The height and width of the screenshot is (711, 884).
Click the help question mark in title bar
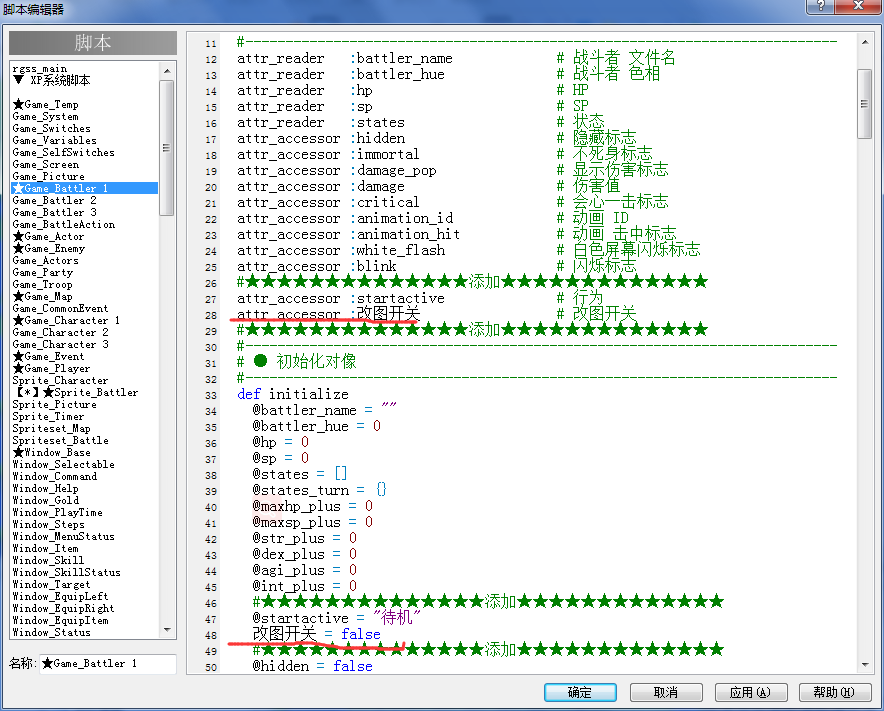coord(821,6)
